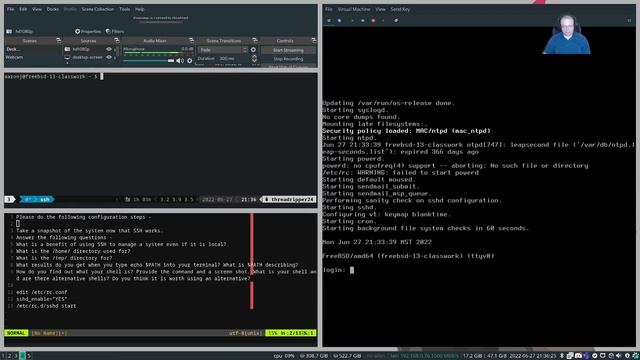
Task: Click the VM run button
Action: [x=353, y=20]
